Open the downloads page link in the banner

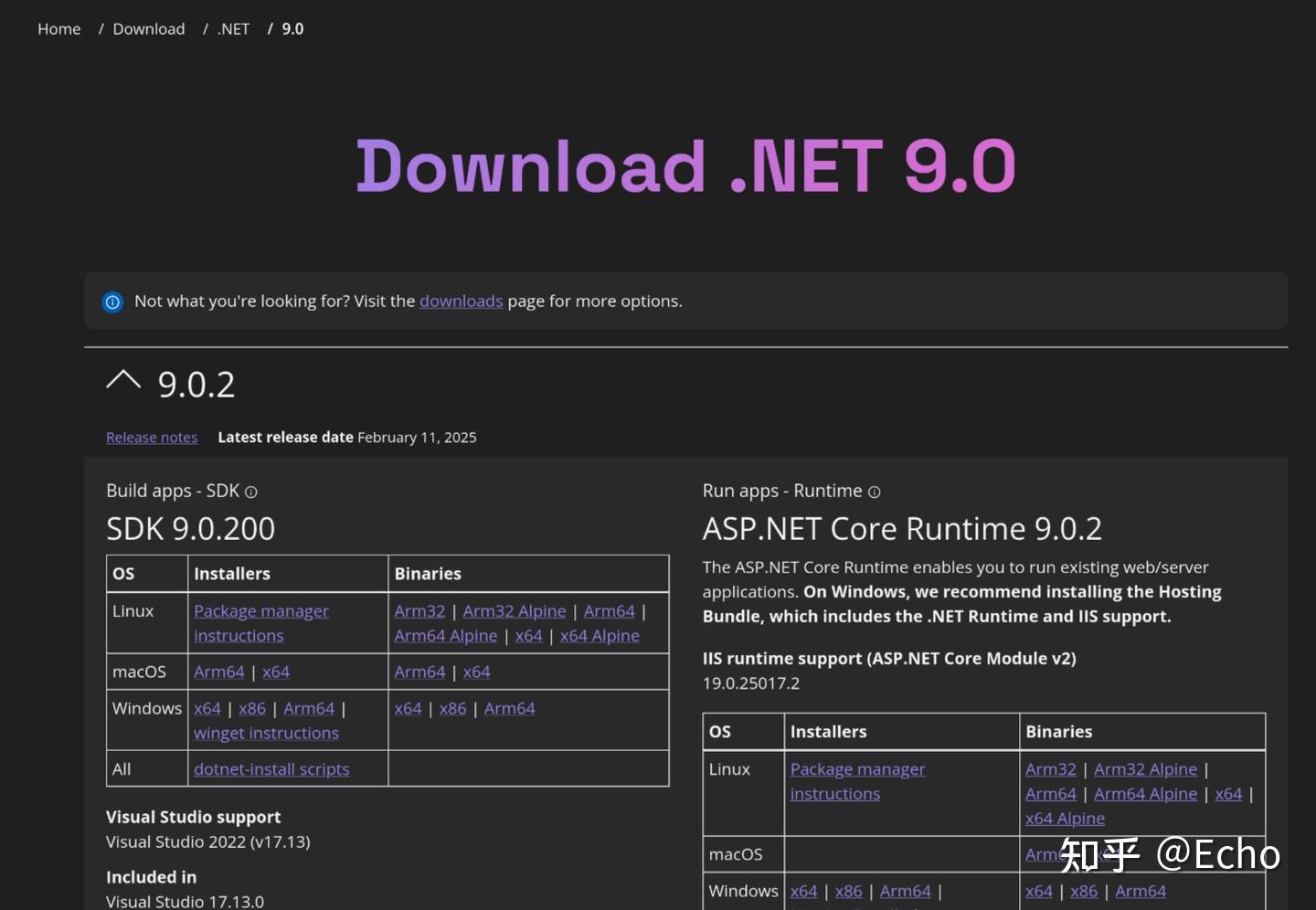pyautogui.click(x=462, y=302)
